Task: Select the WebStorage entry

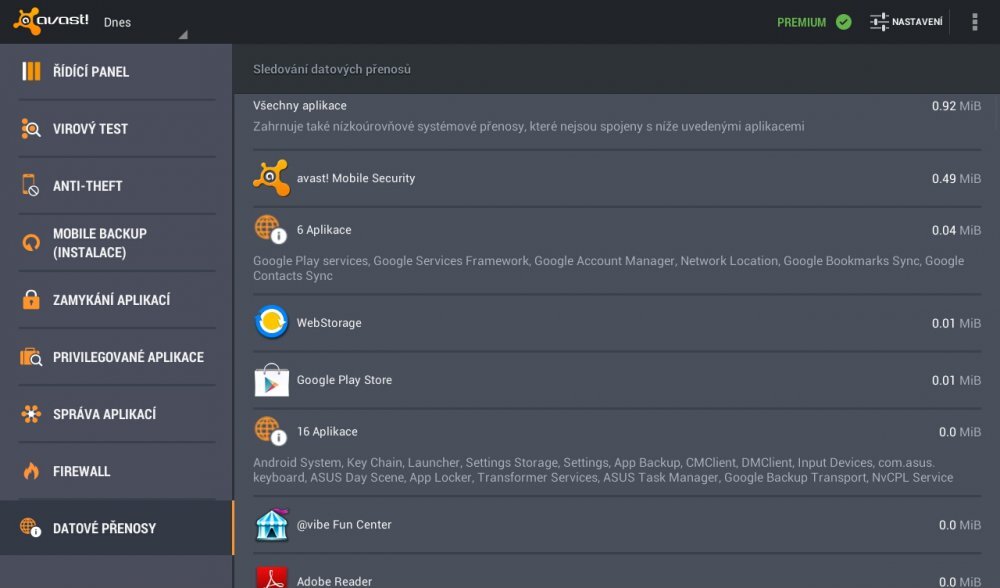Action: click(x=329, y=323)
